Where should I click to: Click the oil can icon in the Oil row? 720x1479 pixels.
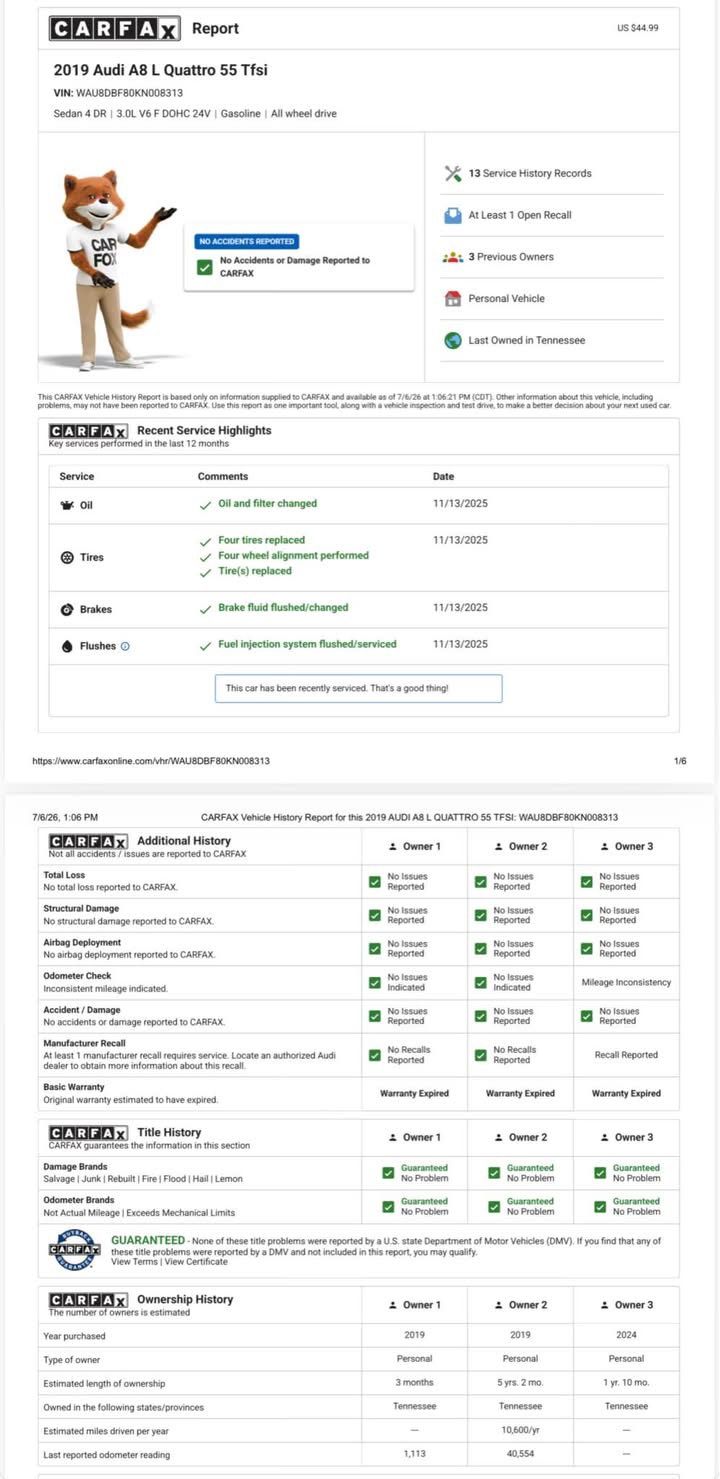(x=67, y=505)
